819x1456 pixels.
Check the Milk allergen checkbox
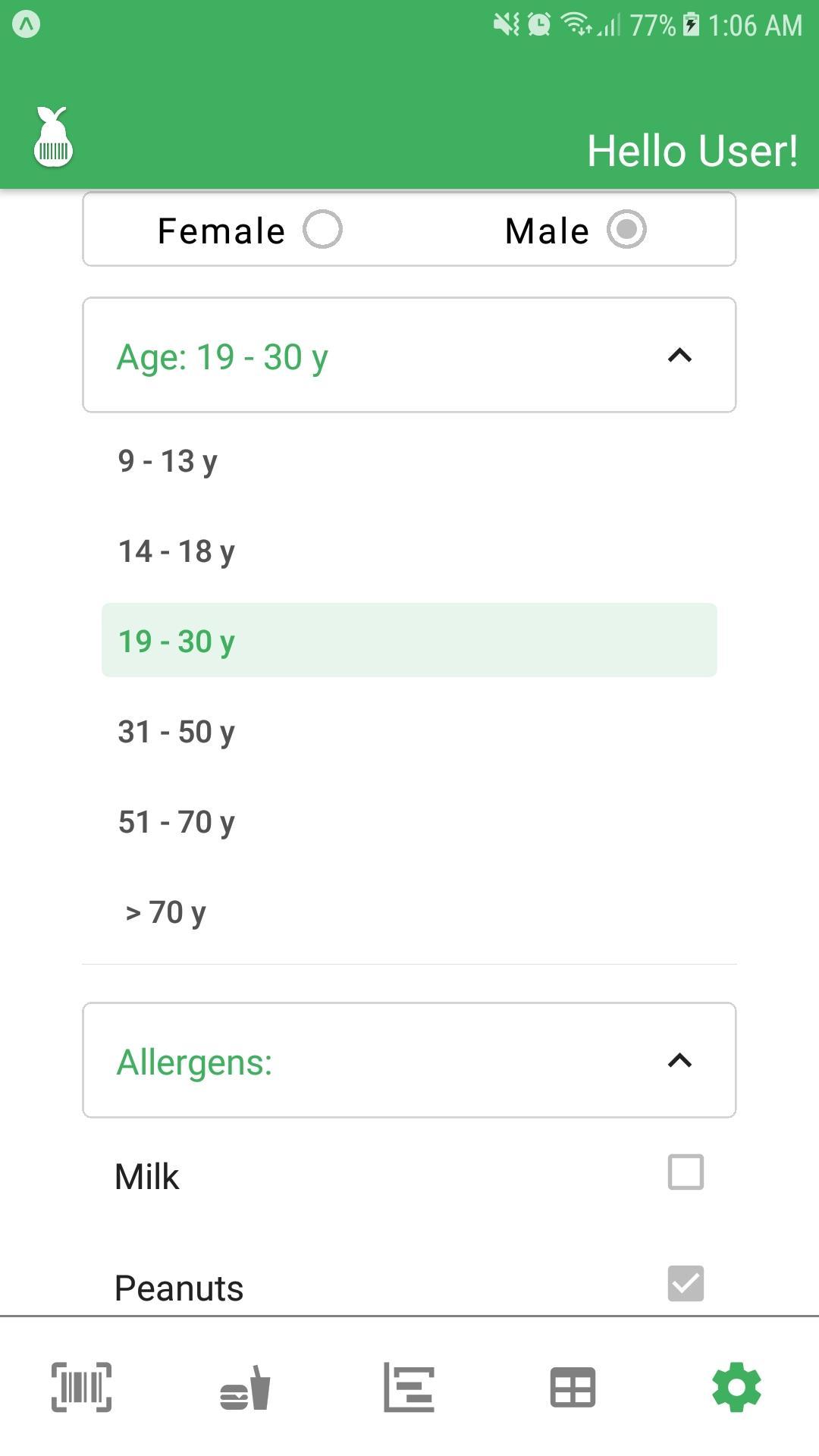[686, 1172]
